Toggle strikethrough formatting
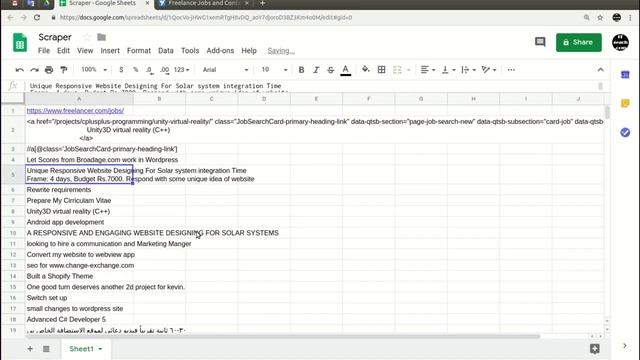 pos(331,70)
